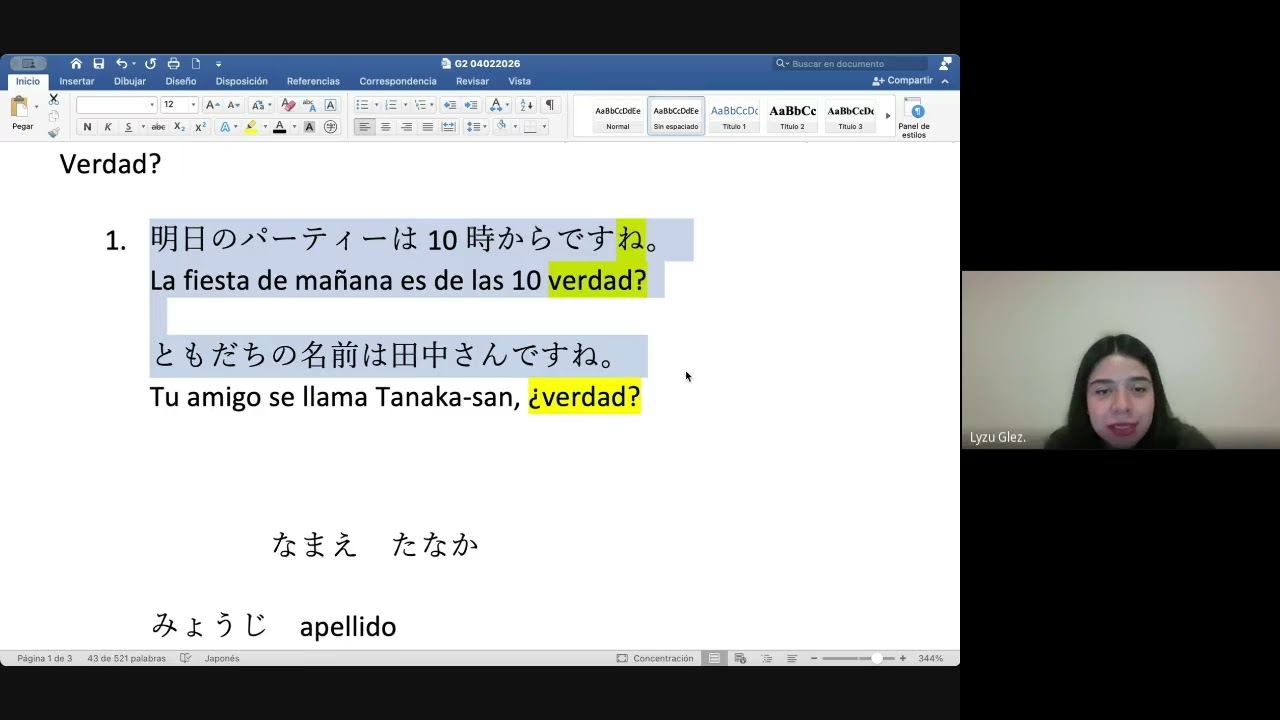Click the Home icon in the title bar
Image resolution: width=1280 pixels, height=720 pixels.
76,64
